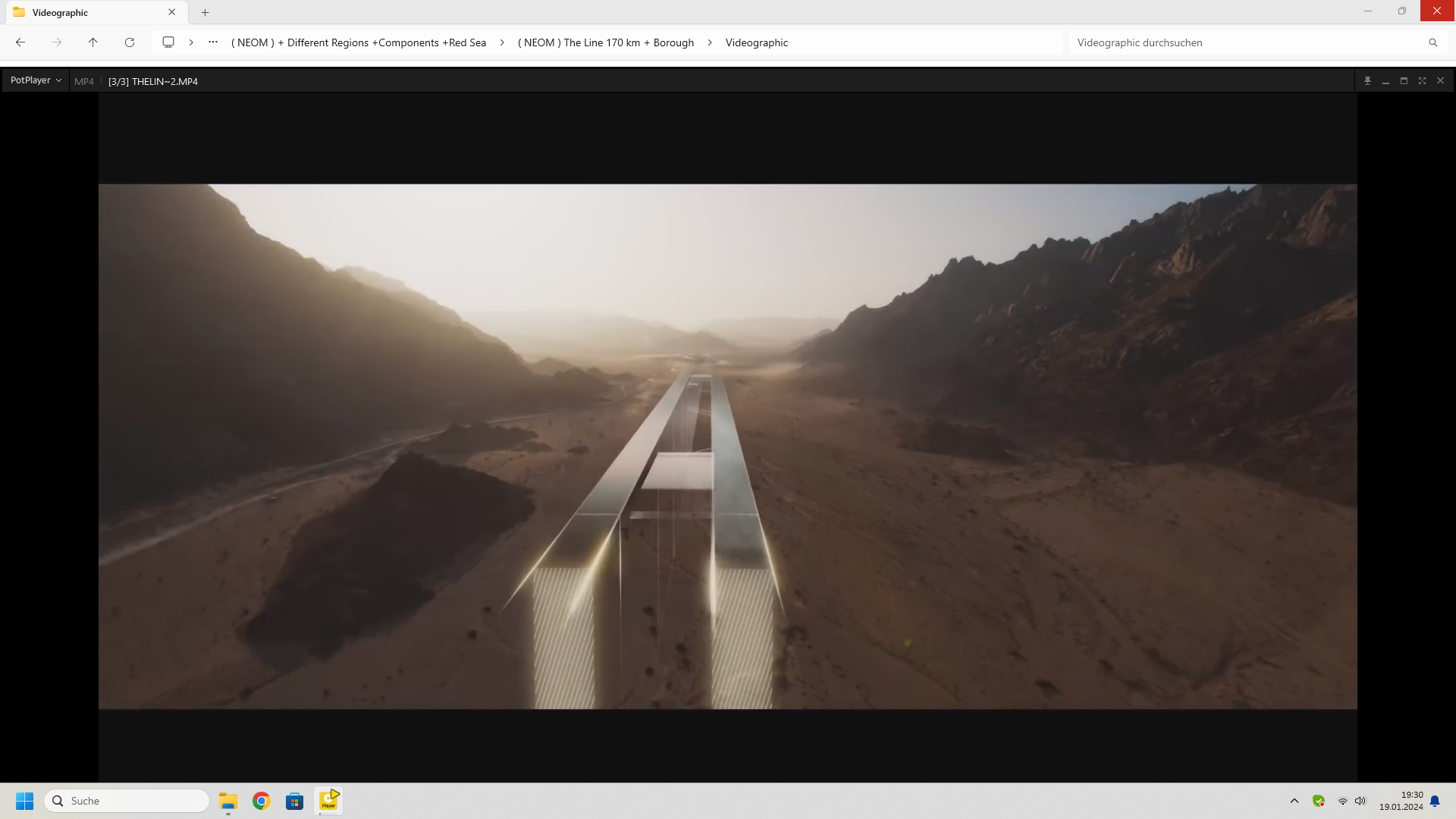Open the clock showing 19:30
This screenshot has height=819, width=1456.
click(1401, 801)
